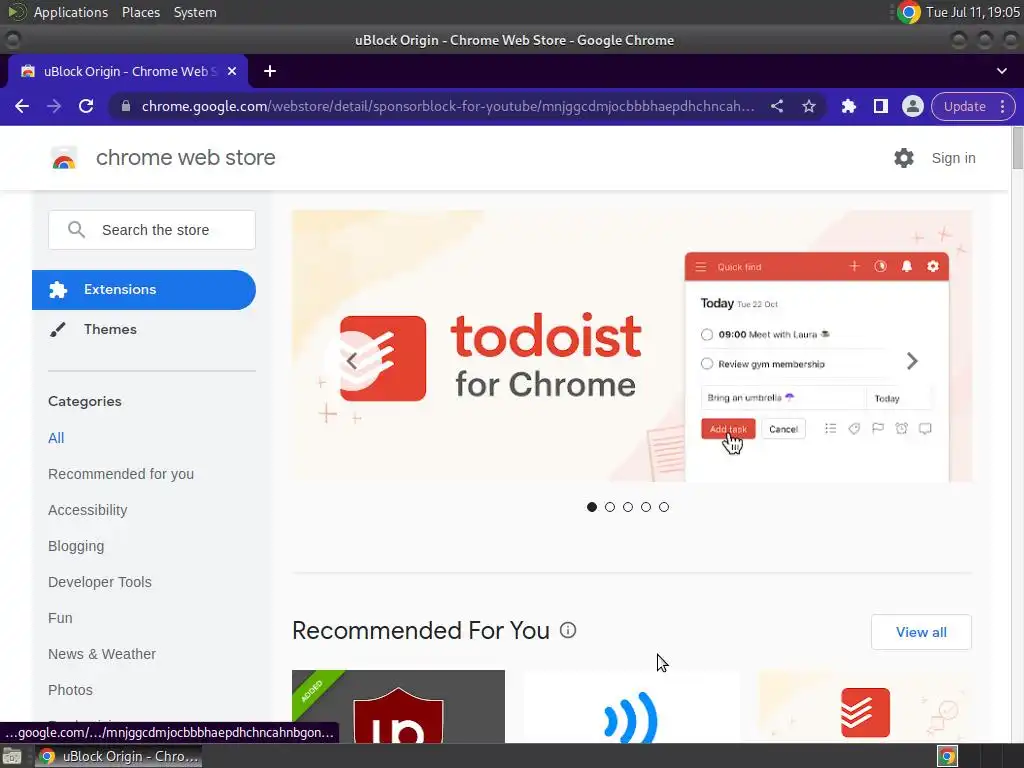Show next carousel slide with right chevron
The width and height of the screenshot is (1024, 768).
pyautogui.click(x=912, y=360)
